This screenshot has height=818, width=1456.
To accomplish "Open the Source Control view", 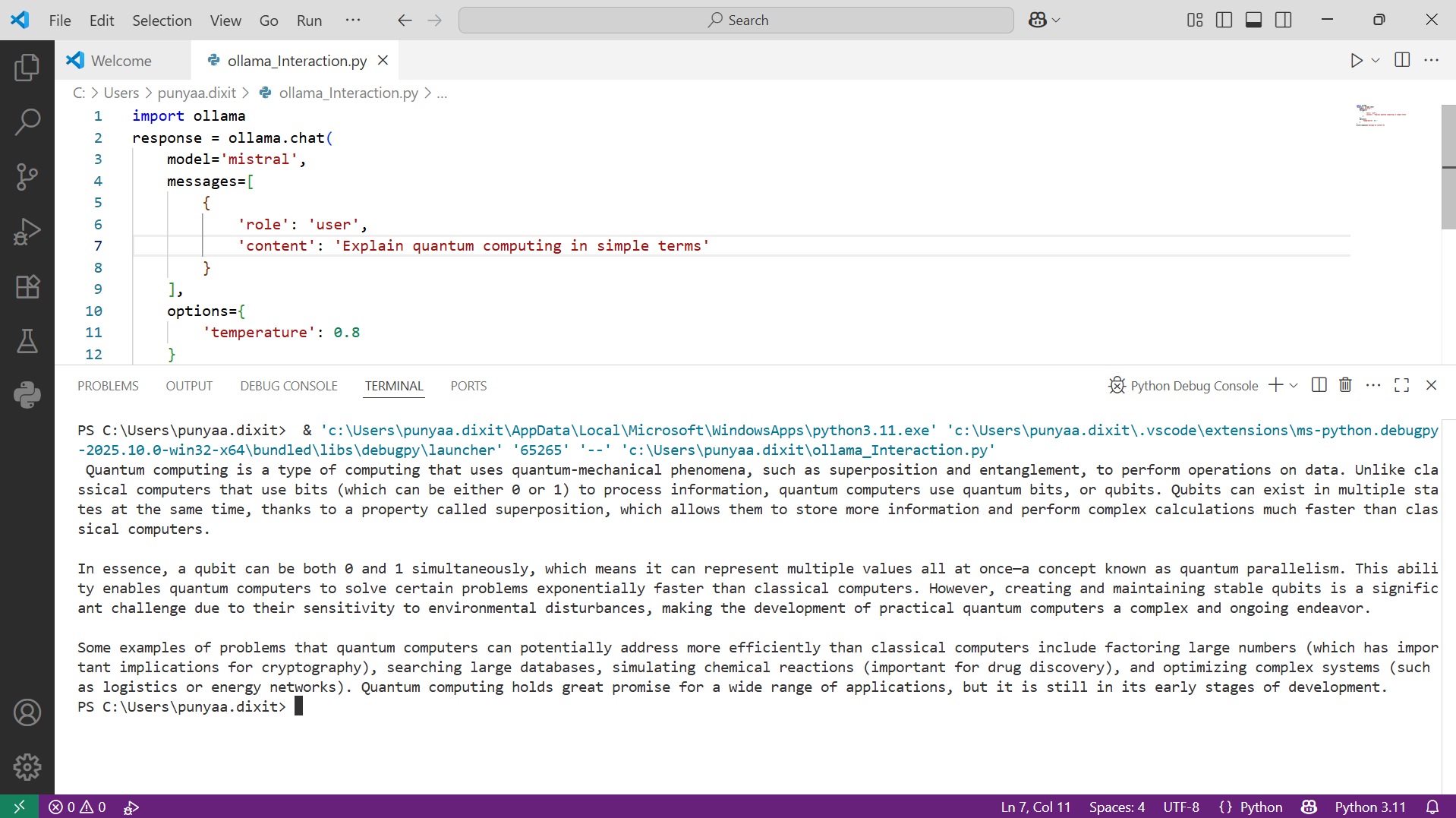I will point(27,177).
